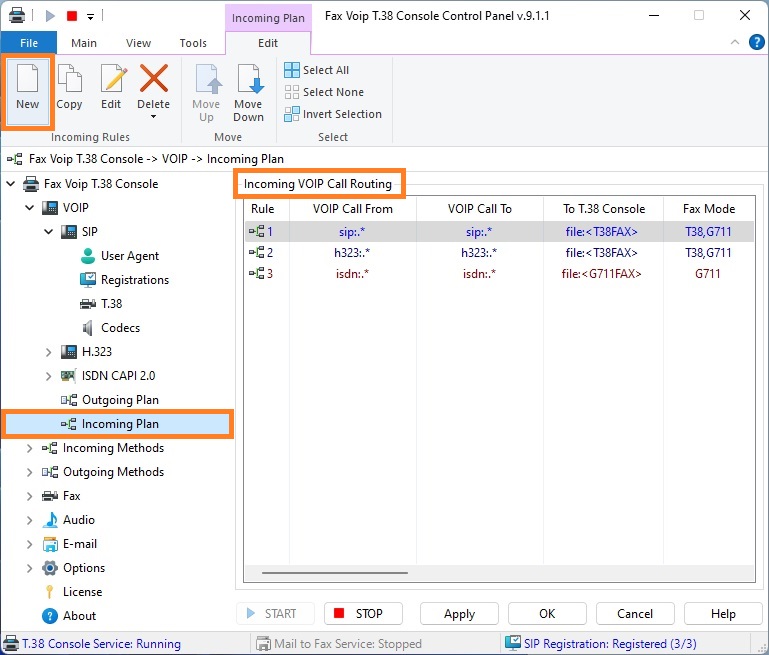Click the red Delete rule icon
Image resolution: width=769 pixels, height=655 pixels.
point(154,78)
